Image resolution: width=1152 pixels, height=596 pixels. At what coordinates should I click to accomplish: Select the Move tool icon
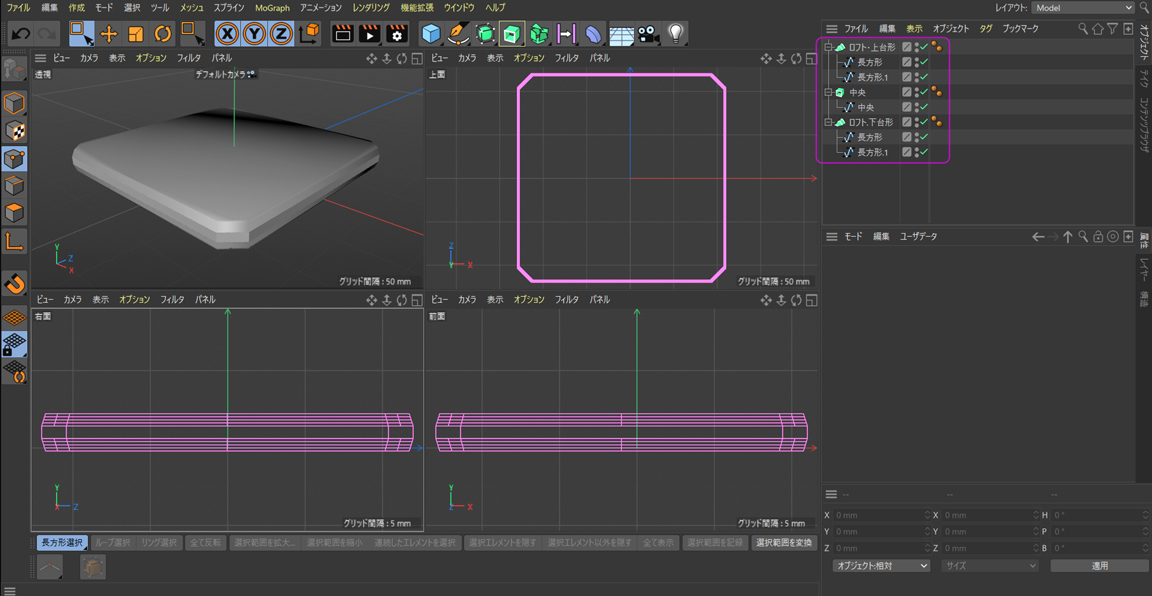109,34
